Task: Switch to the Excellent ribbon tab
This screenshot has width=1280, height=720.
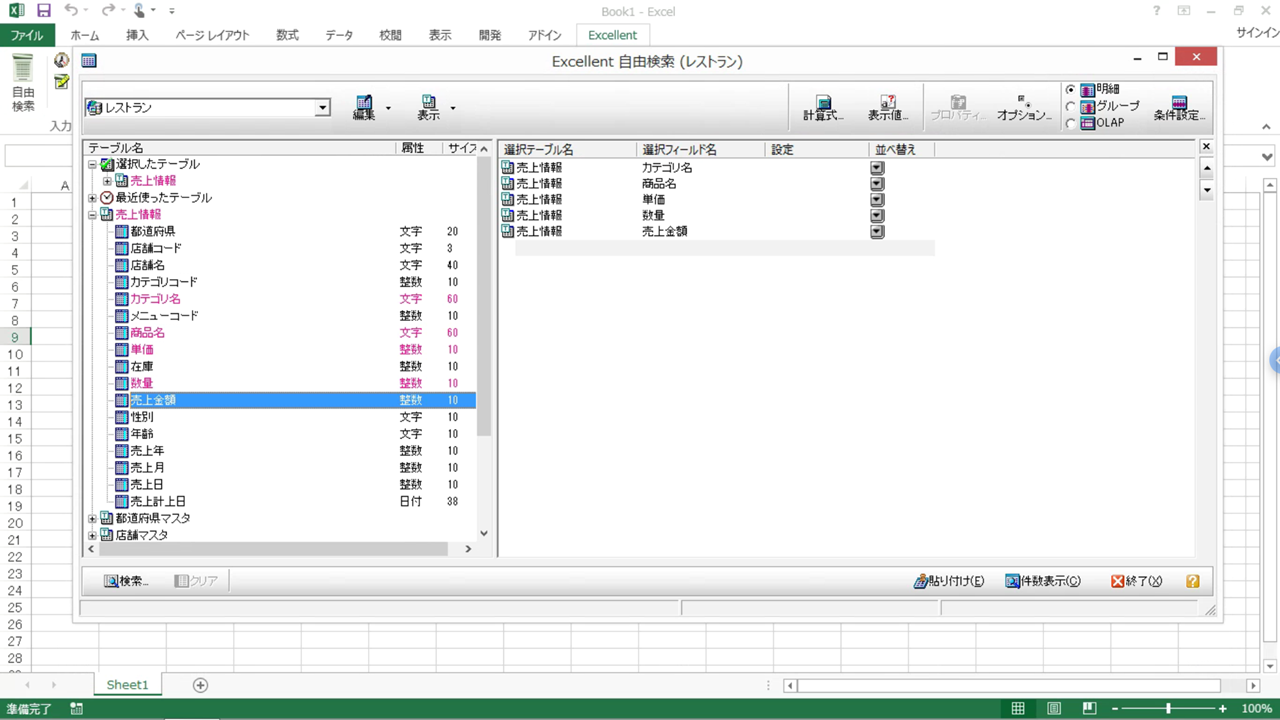Action: tap(612, 35)
